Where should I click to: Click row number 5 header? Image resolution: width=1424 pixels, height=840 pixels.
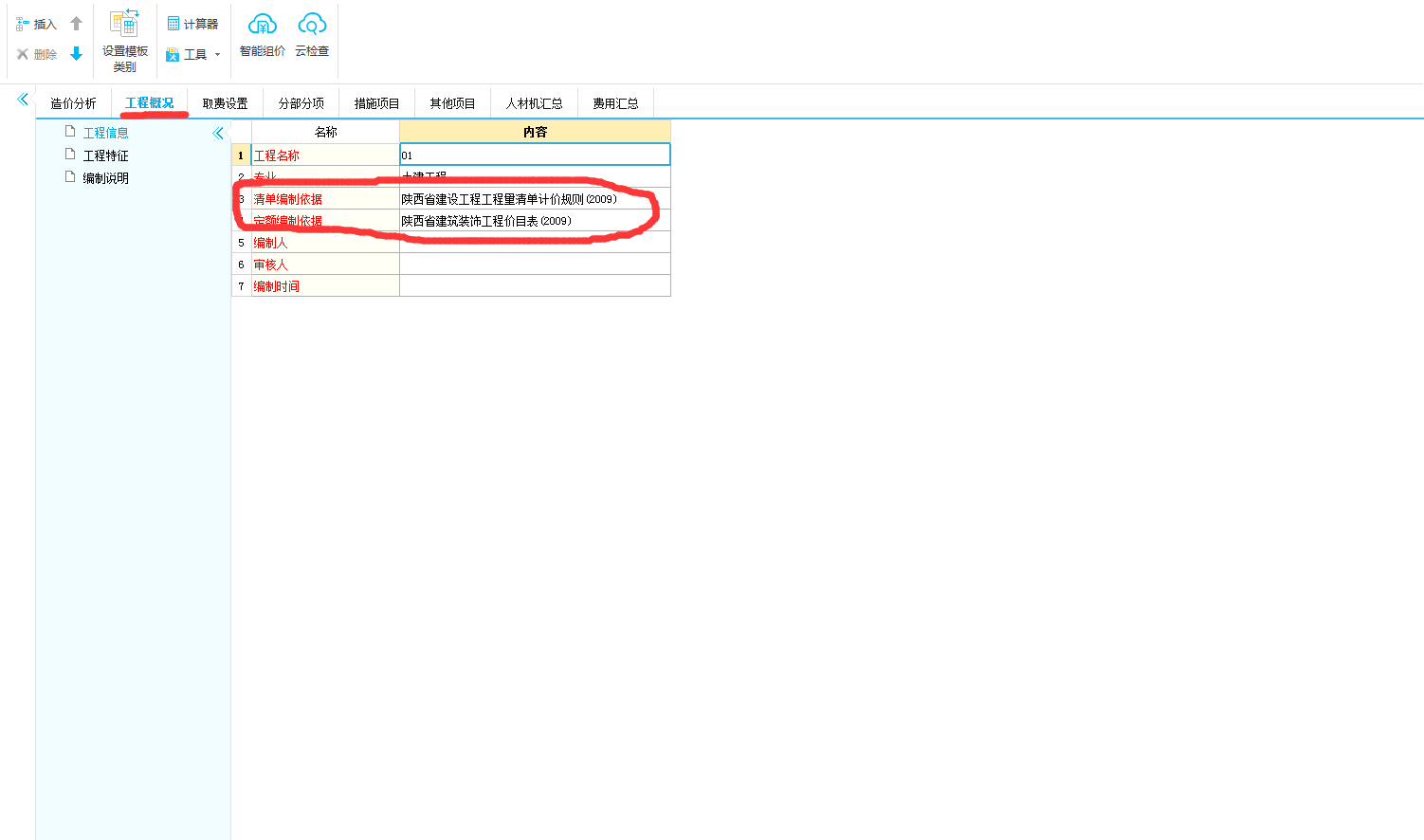(241, 243)
